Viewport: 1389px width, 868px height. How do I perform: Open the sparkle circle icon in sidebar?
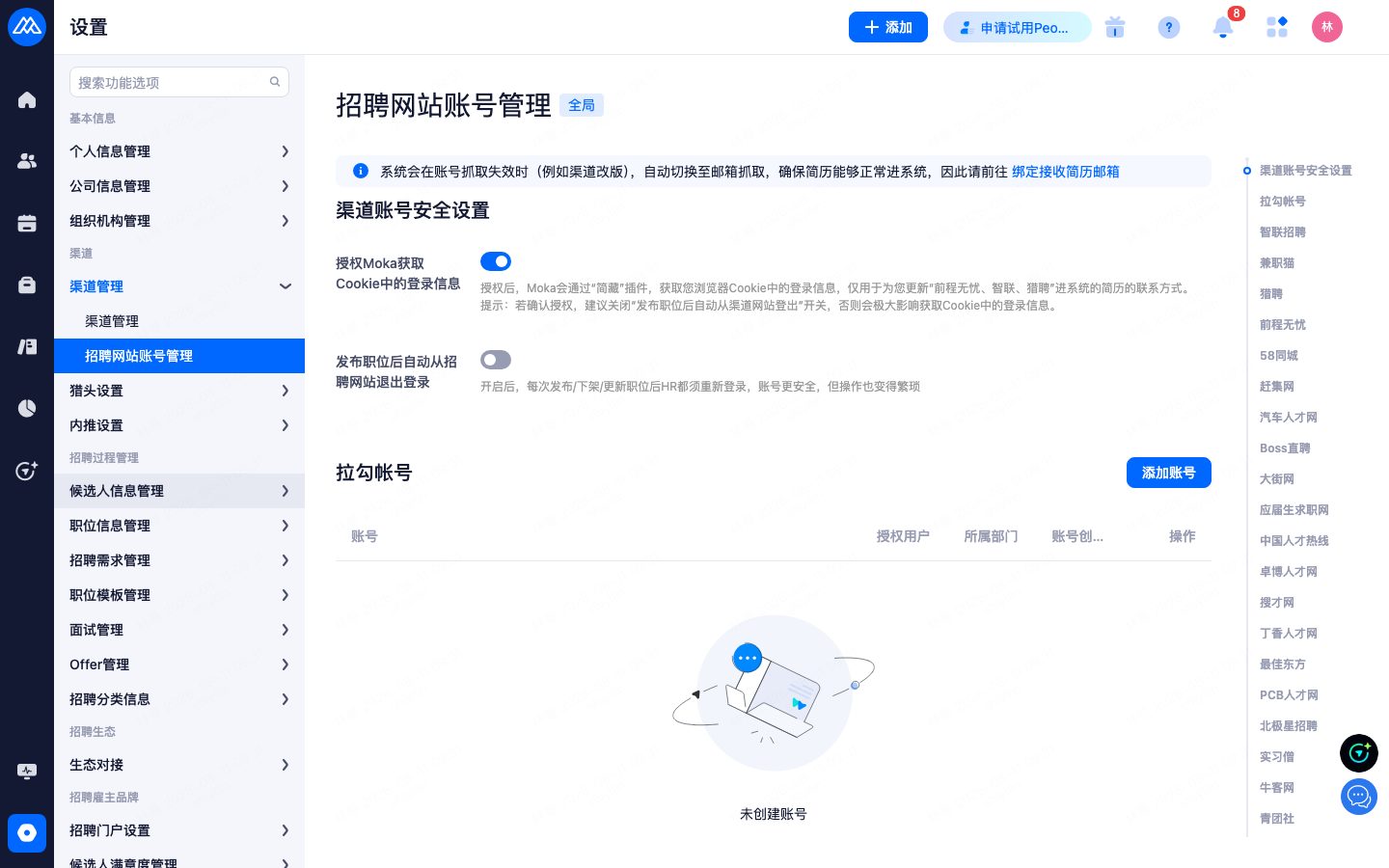click(27, 471)
